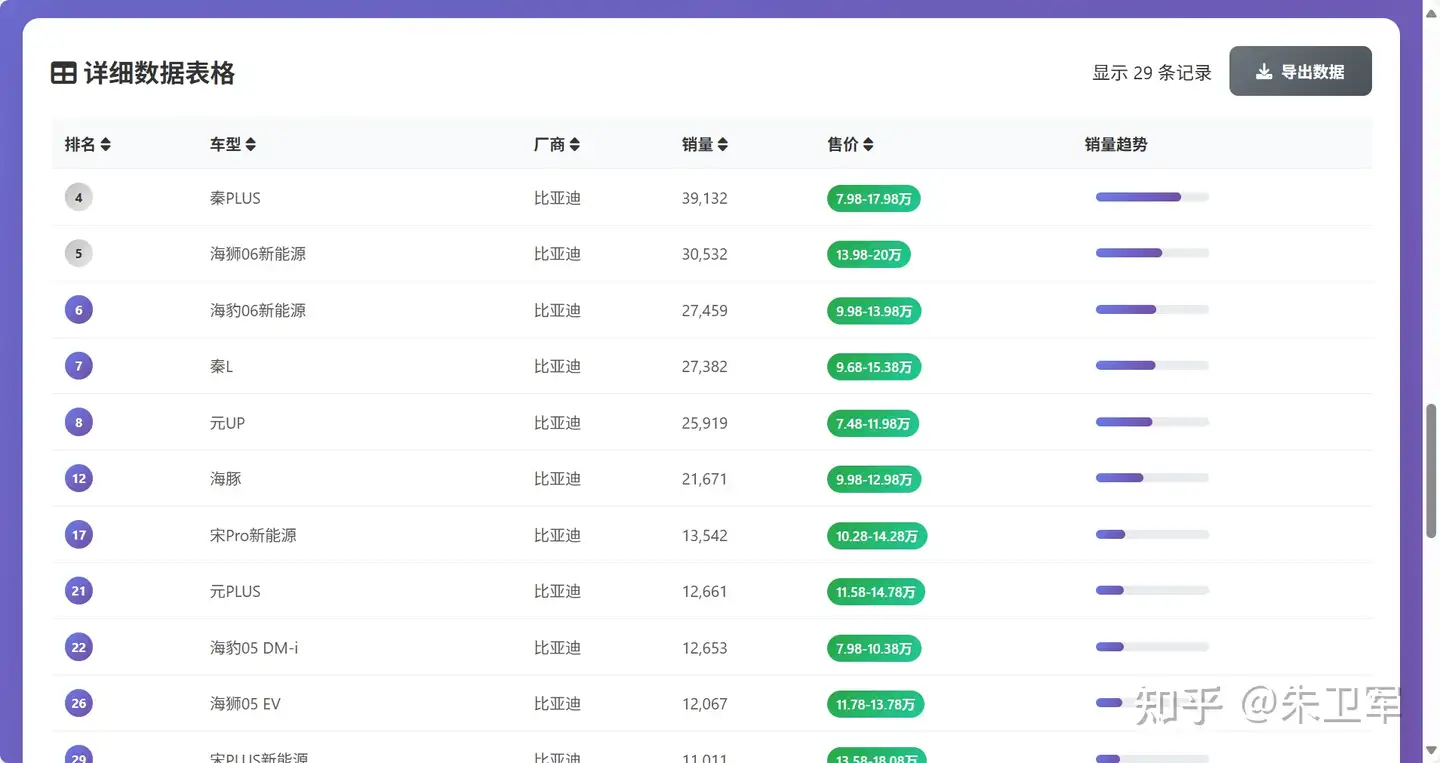Select the 元UP model name
Viewport: 1440px width, 763px height.
[x=227, y=422]
